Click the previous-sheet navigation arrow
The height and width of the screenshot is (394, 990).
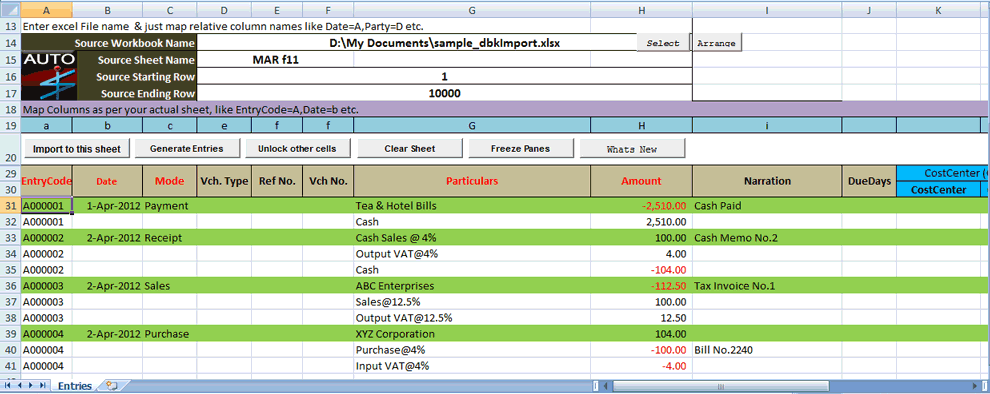[x=20, y=385]
